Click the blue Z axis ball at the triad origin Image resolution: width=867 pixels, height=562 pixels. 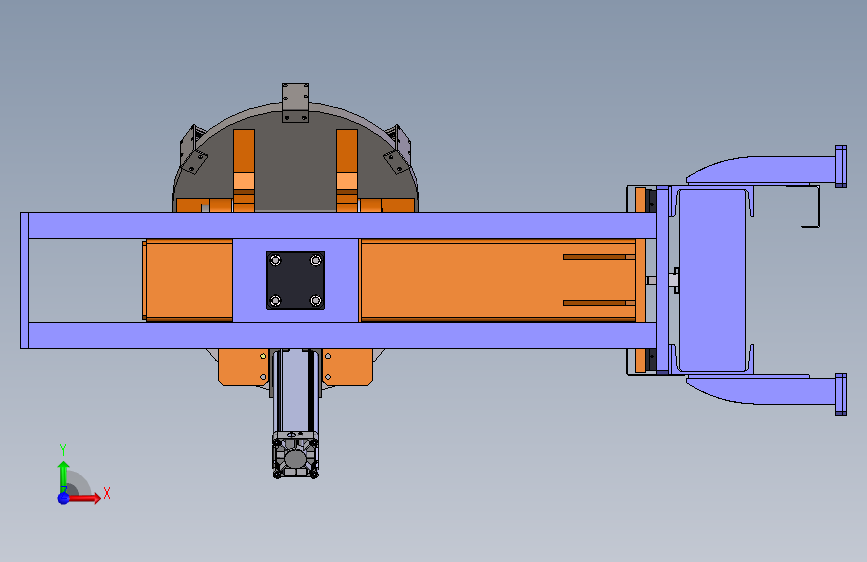point(64,498)
